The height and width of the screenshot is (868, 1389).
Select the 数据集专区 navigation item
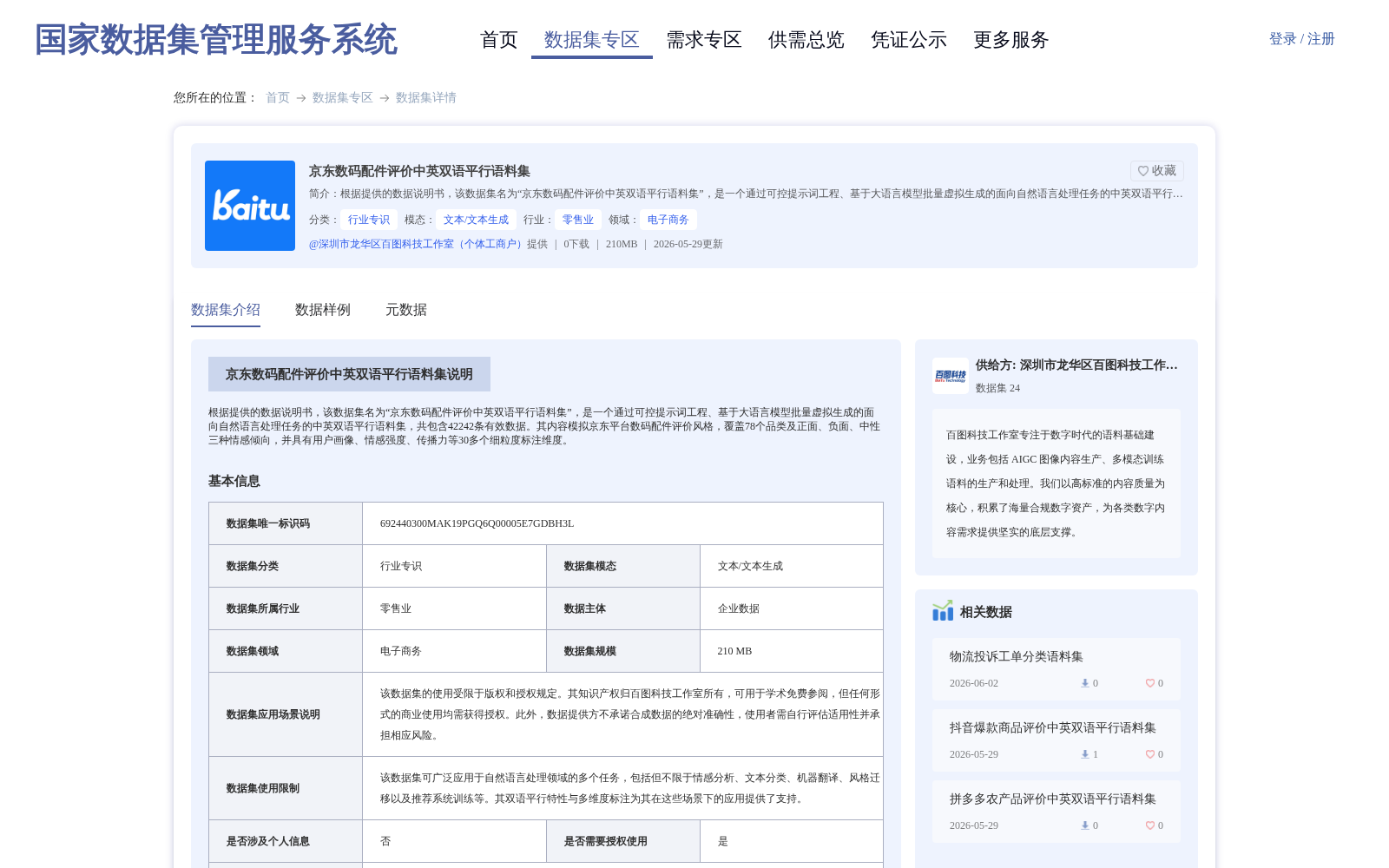click(x=592, y=40)
